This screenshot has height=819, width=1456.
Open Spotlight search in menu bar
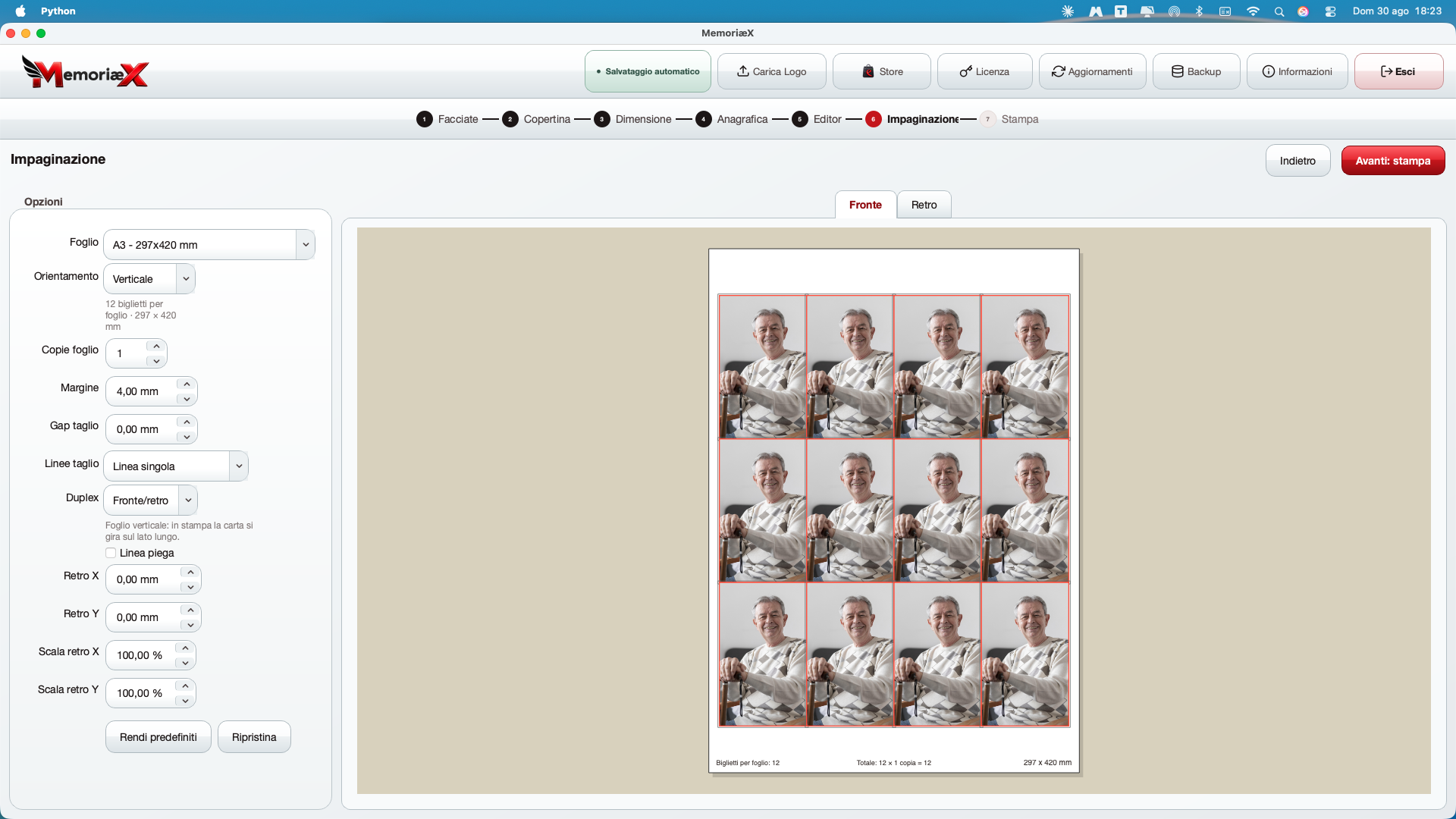pos(1279,11)
